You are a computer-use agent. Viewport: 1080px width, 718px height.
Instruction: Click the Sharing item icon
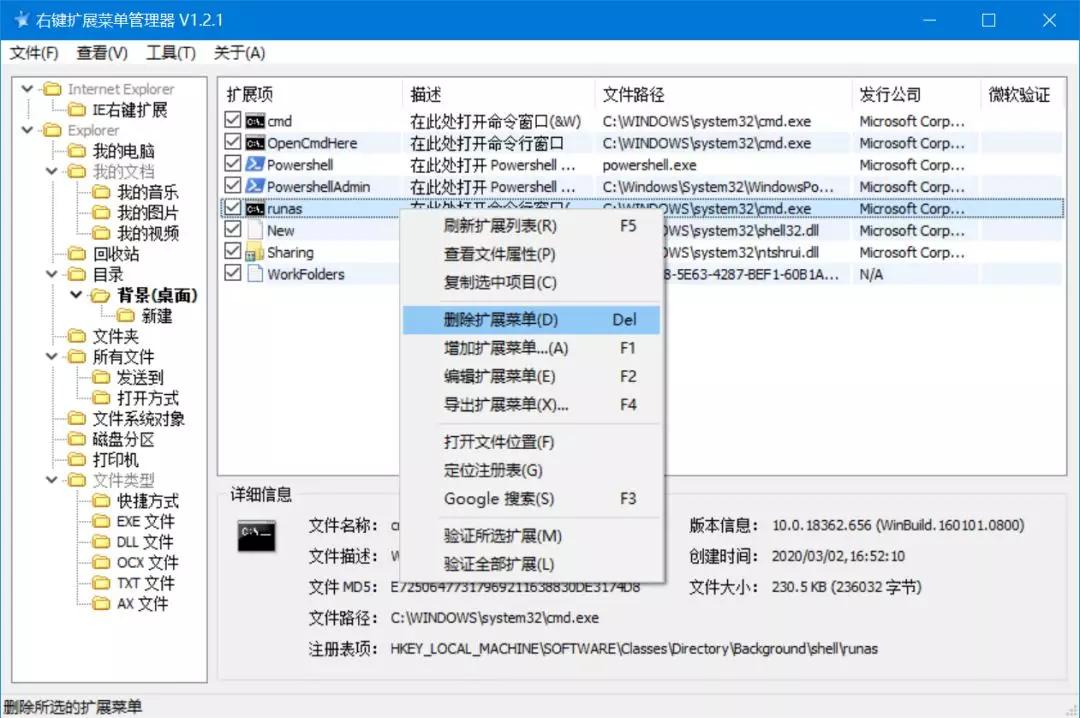pos(255,253)
